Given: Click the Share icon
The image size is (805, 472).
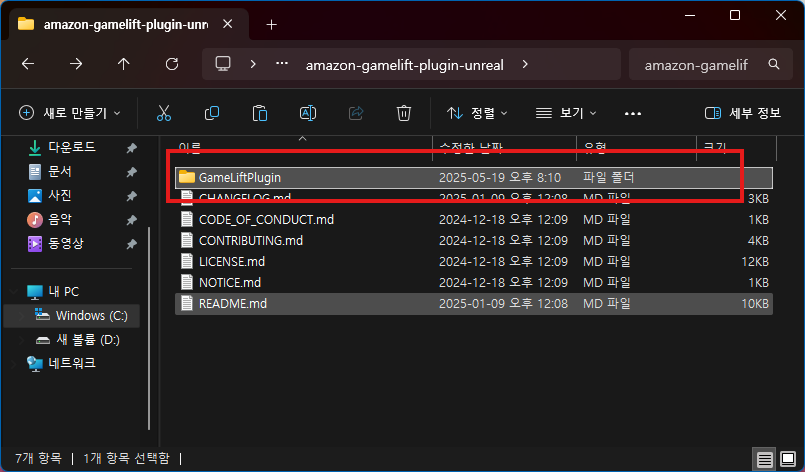Looking at the screenshot, I should coord(356,113).
